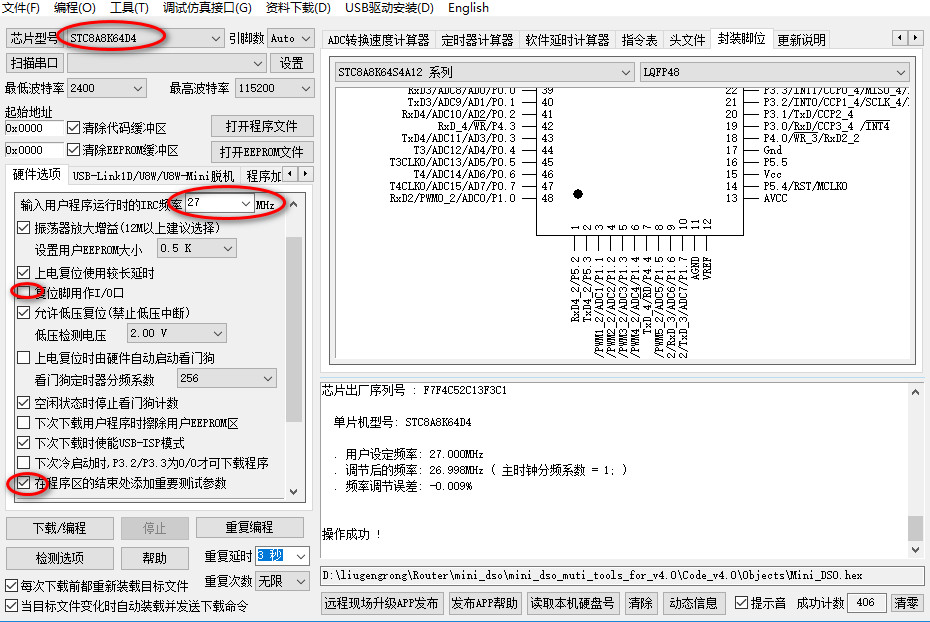Open the 资料下载(D) menu
This screenshot has width=930, height=622.
click(298, 8)
